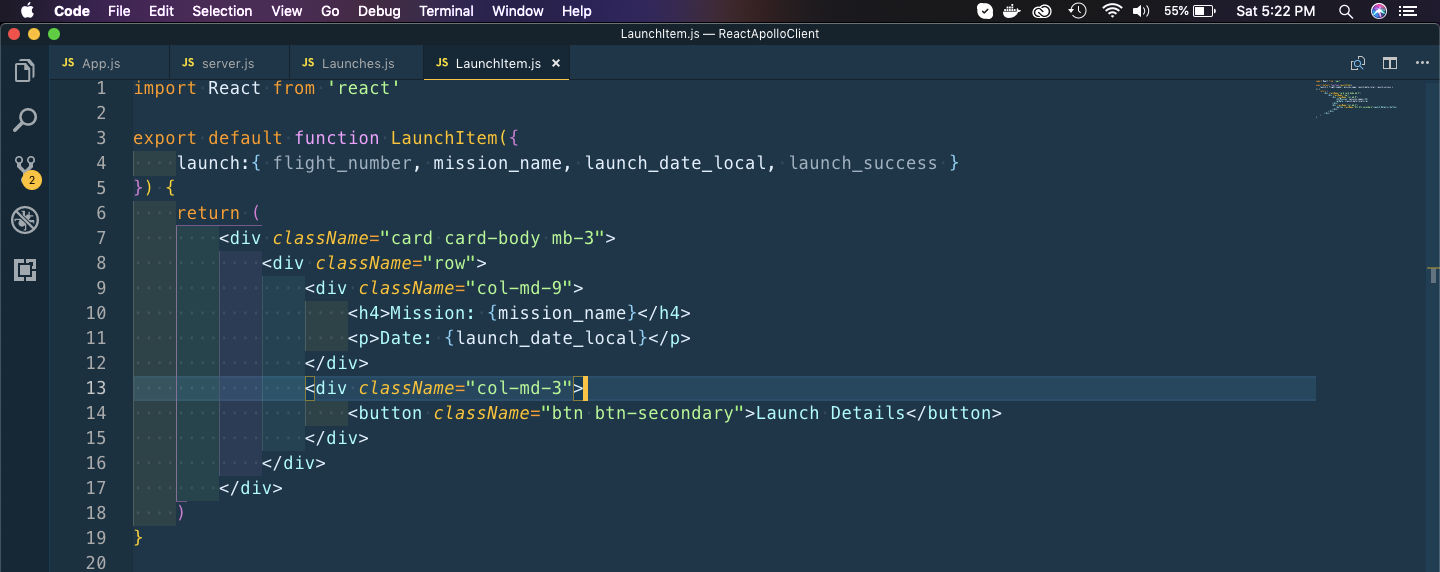The image size is (1440, 572).
Task: Open the Apple menu
Action: [x=27, y=11]
